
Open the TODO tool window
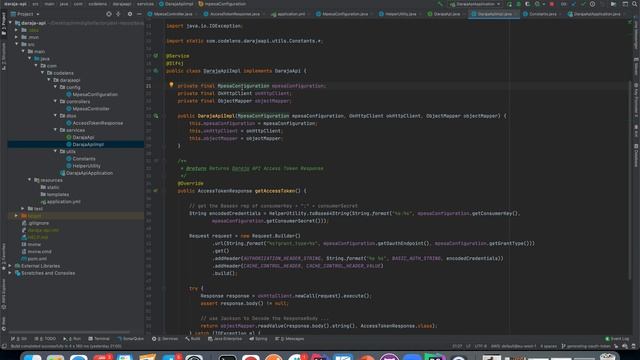[x=46, y=339]
